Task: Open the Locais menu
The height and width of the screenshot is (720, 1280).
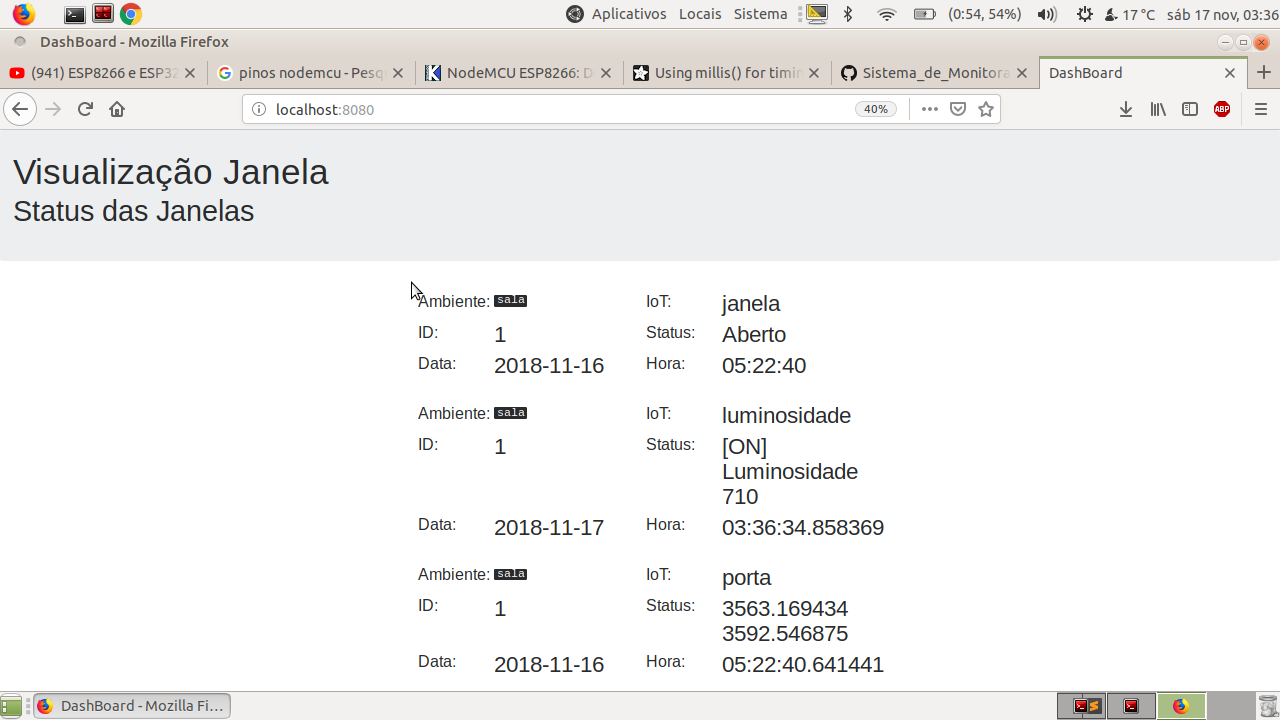Action: [700, 14]
